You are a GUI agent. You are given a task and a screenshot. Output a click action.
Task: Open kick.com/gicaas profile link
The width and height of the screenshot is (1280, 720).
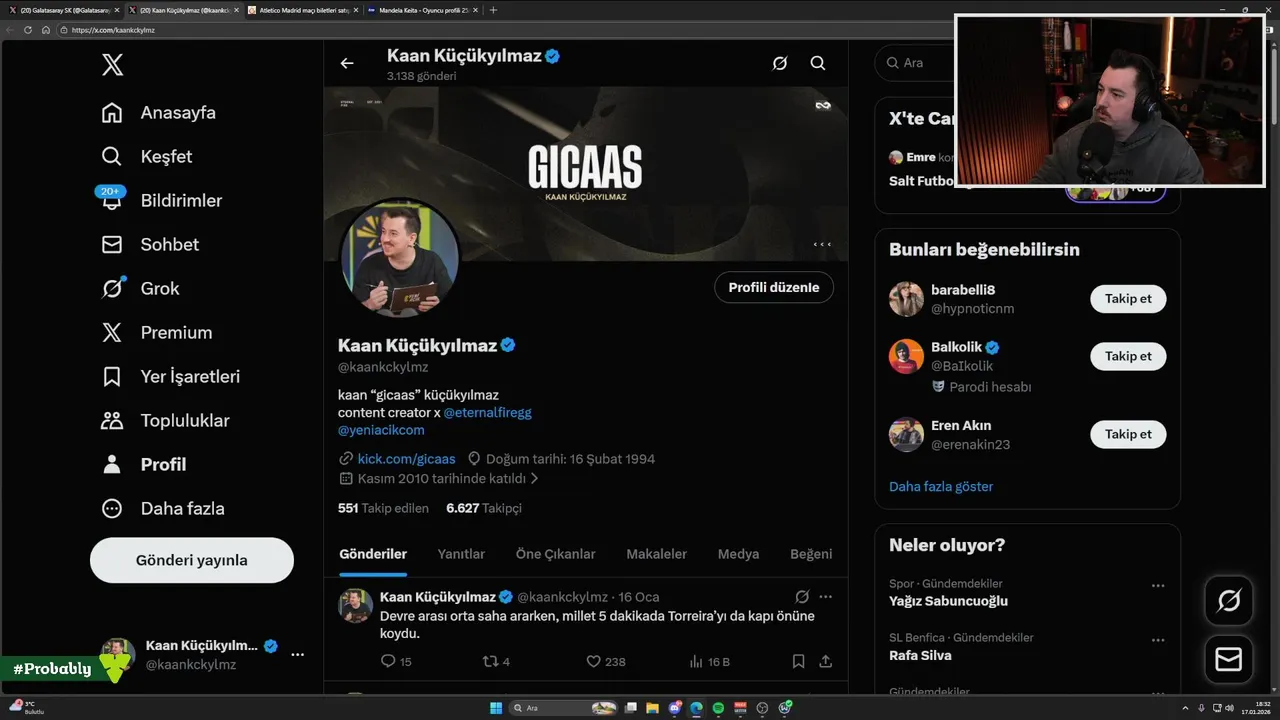(406, 459)
